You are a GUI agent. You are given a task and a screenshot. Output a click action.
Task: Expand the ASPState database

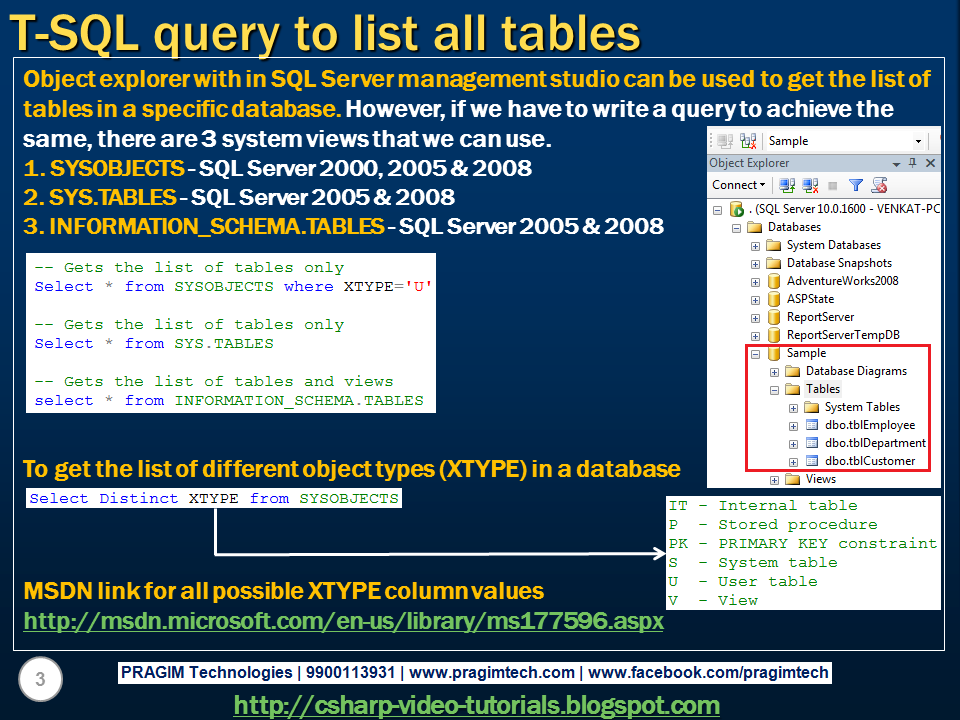[756, 301]
